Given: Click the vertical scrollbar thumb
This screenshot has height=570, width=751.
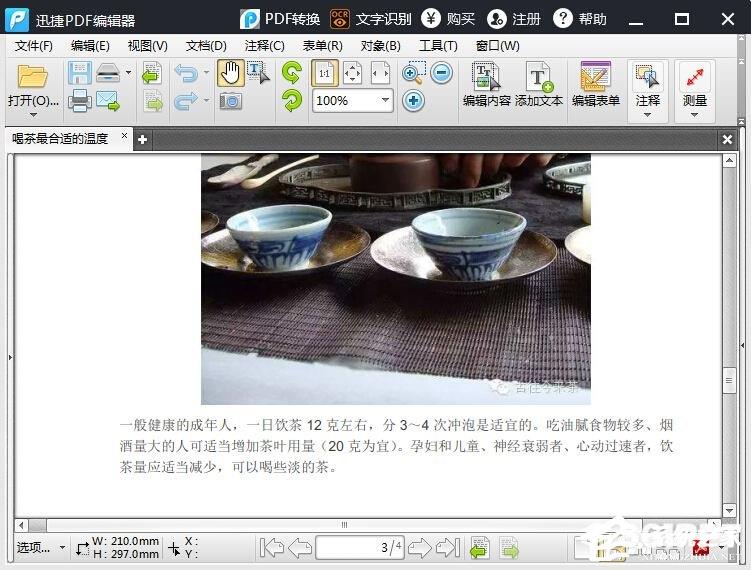Looking at the screenshot, I should [x=729, y=380].
